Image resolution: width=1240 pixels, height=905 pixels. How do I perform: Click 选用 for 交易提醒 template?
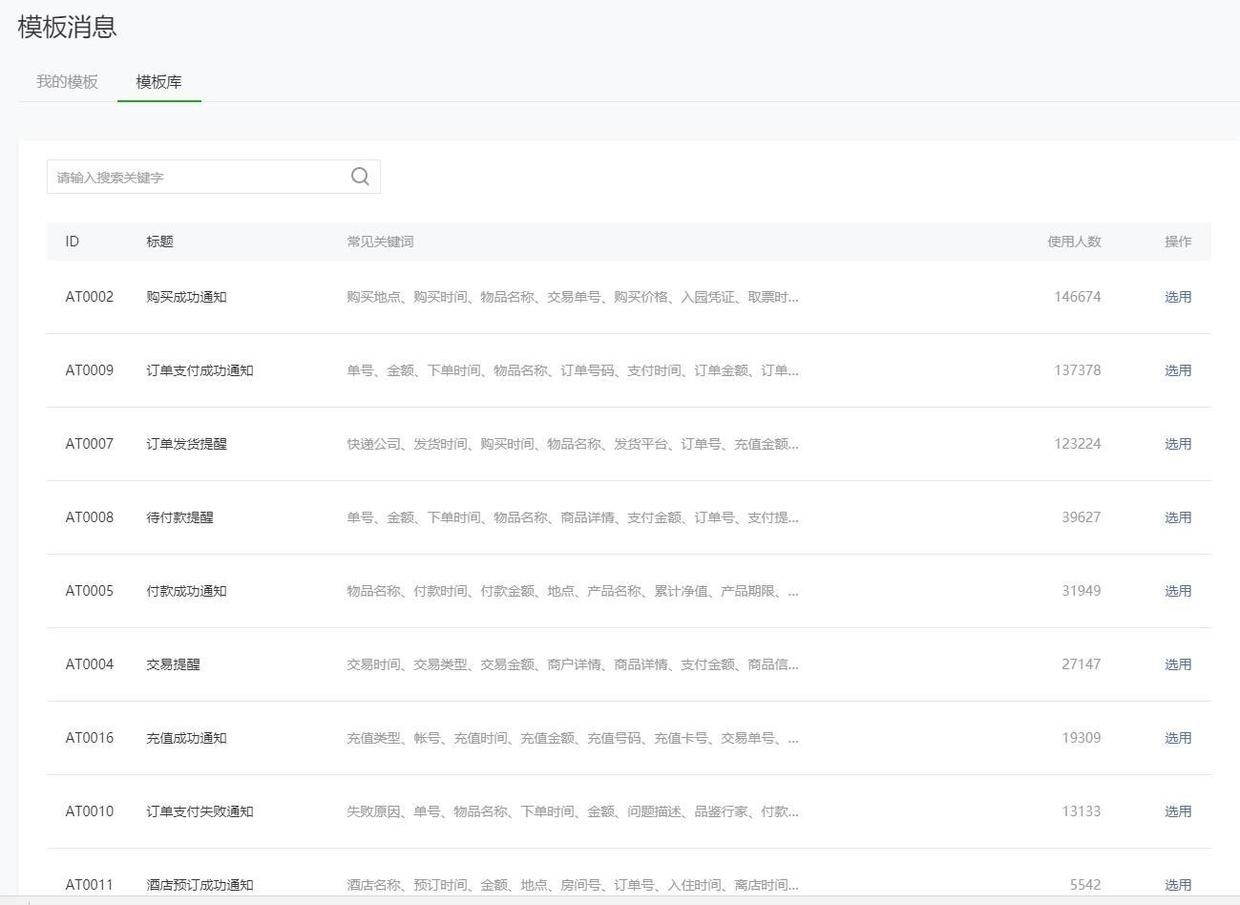pyautogui.click(x=1177, y=664)
